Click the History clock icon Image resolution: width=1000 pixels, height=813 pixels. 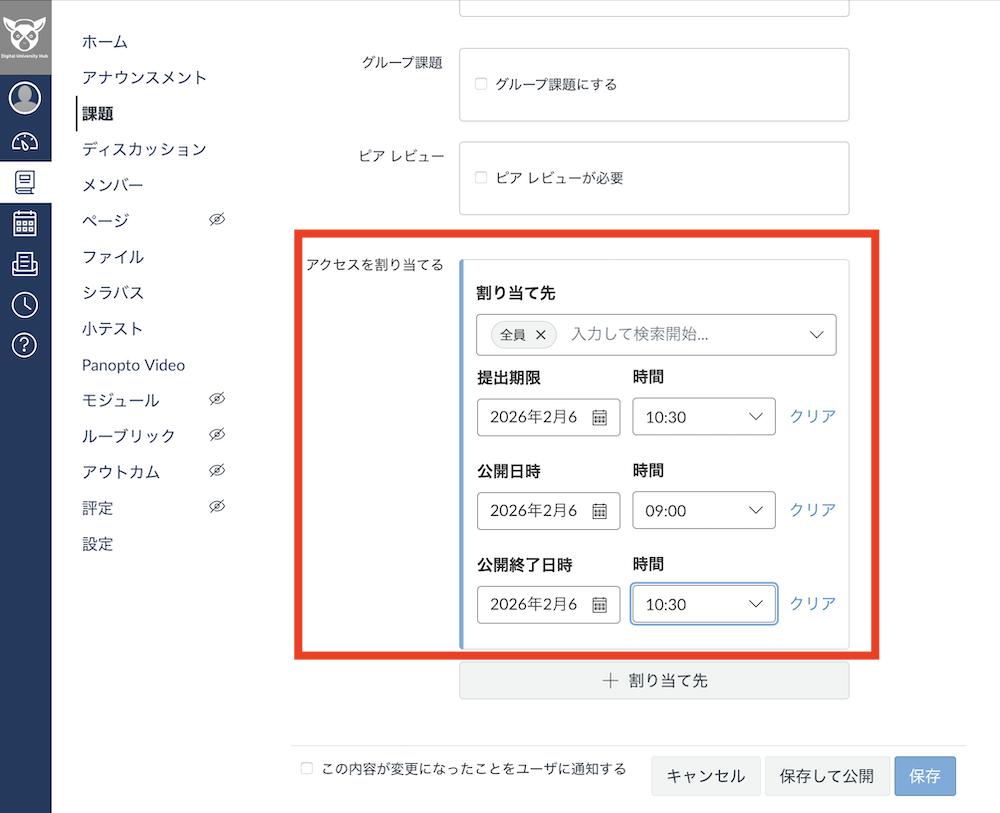coord(25,303)
